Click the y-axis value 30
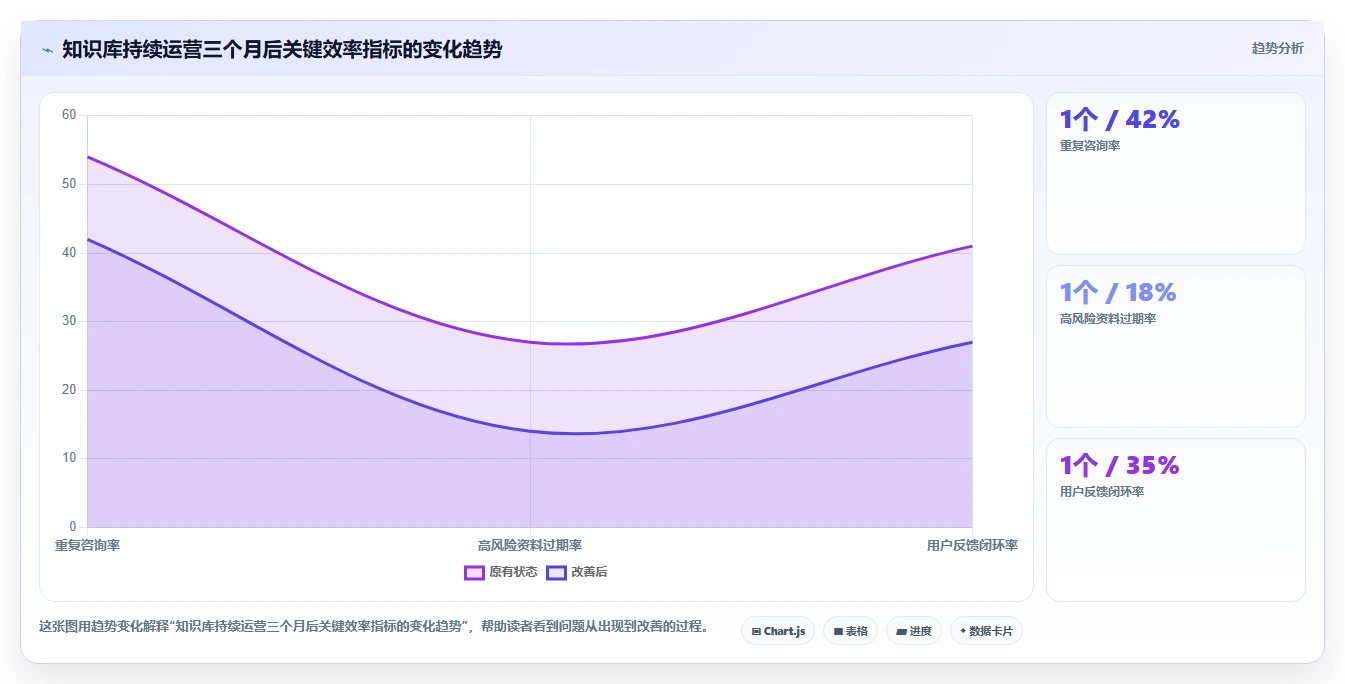This screenshot has height=684, width=1345. coord(69,321)
